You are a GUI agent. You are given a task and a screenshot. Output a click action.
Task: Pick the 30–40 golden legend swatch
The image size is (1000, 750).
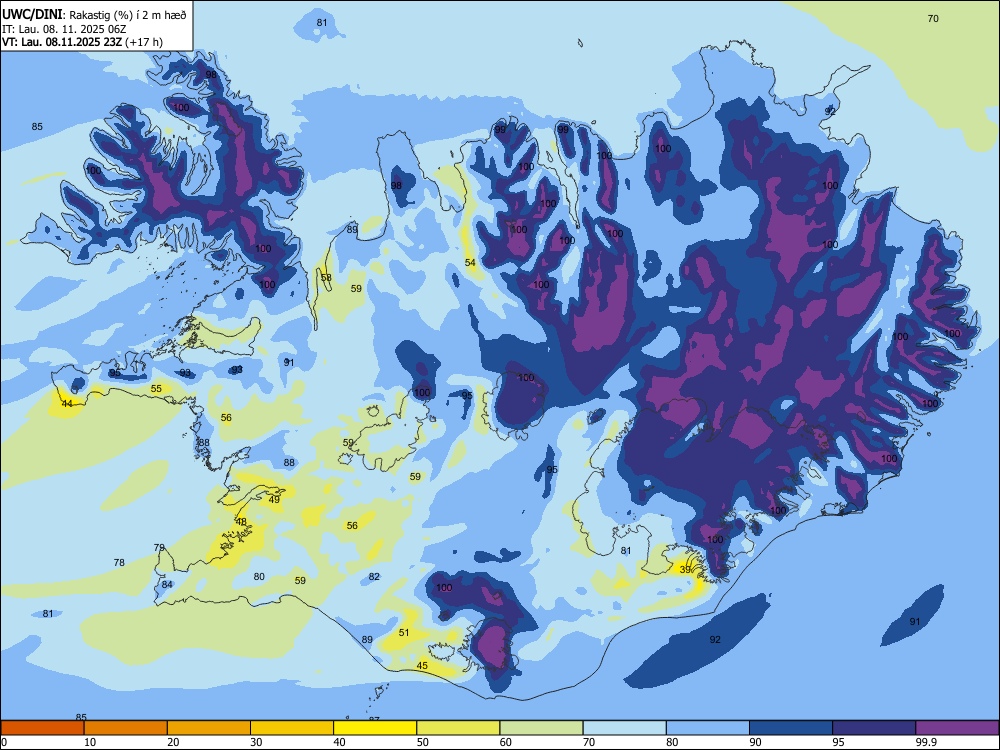pos(292,728)
